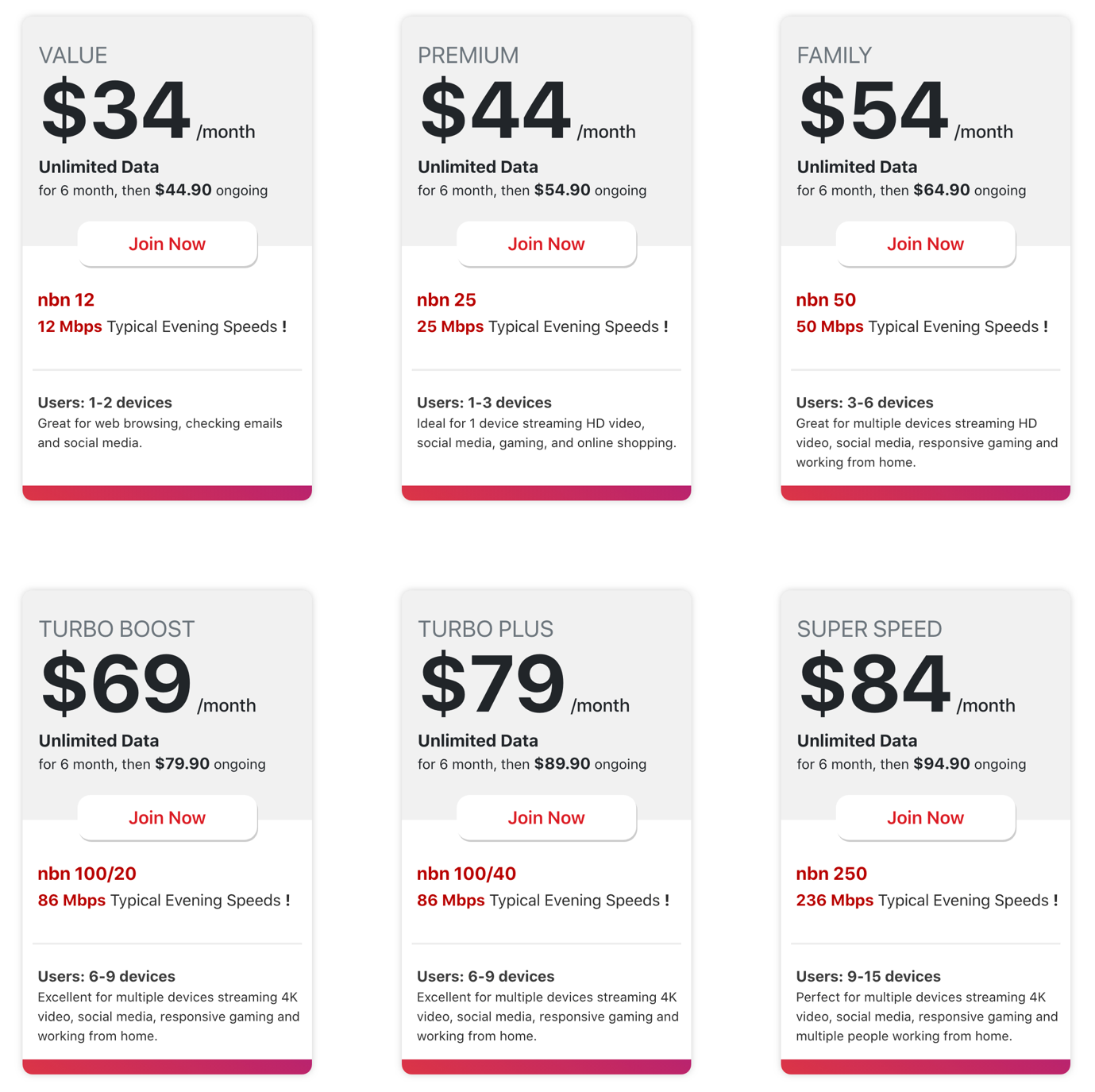The image size is (1095, 1092).
Task: Click the $84 Super Speed price
Action: click(x=873, y=681)
